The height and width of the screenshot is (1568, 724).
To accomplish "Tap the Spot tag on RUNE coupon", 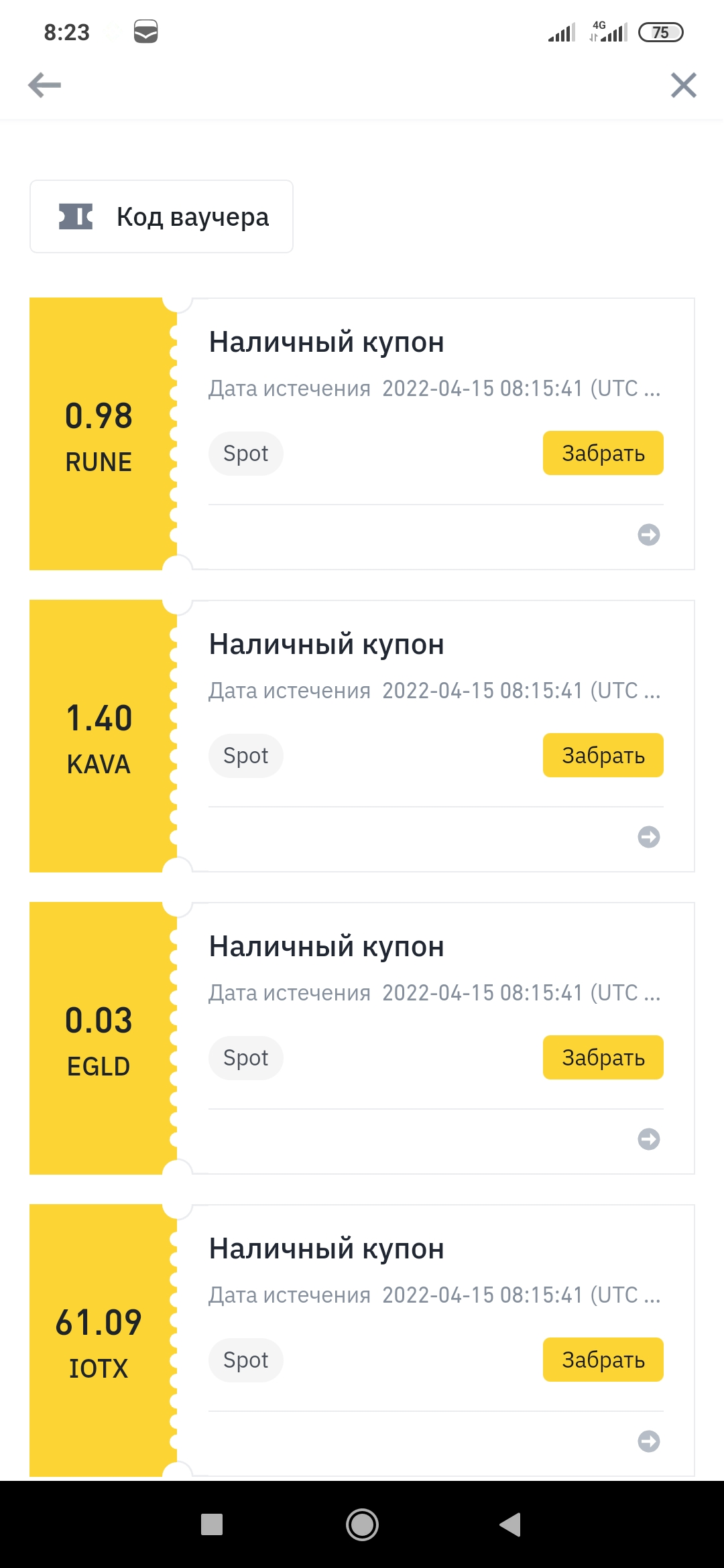I will point(245,454).
